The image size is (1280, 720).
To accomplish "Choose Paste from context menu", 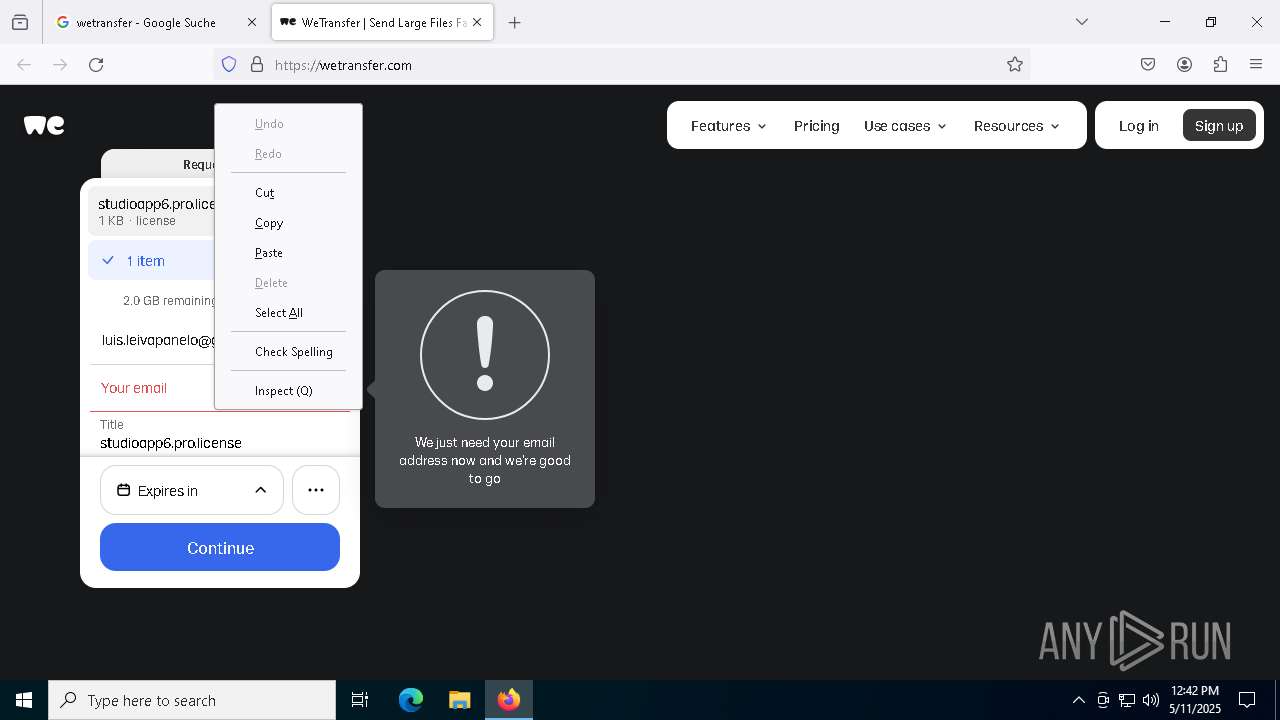I will [x=288, y=253].
